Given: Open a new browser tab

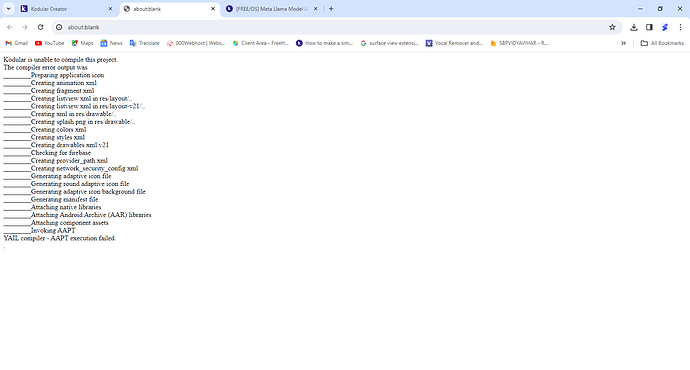Looking at the screenshot, I should 331,9.
